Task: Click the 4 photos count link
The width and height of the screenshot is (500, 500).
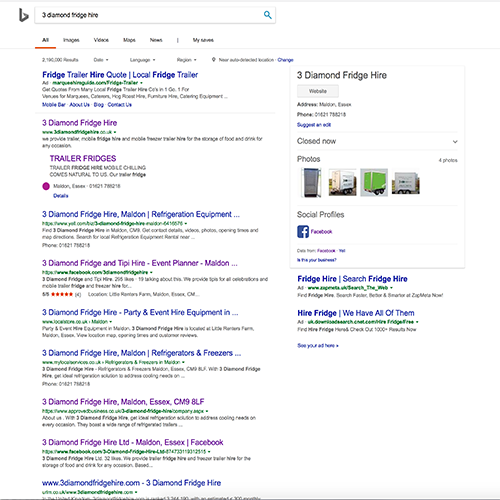Action: click(448, 160)
